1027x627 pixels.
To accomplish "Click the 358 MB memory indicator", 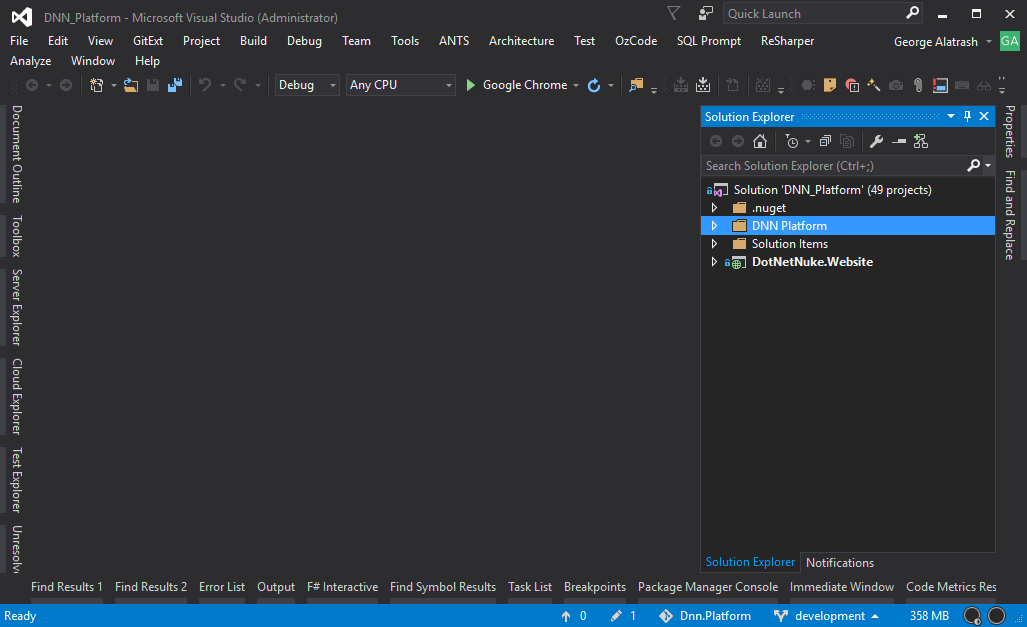I will (929, 616).
